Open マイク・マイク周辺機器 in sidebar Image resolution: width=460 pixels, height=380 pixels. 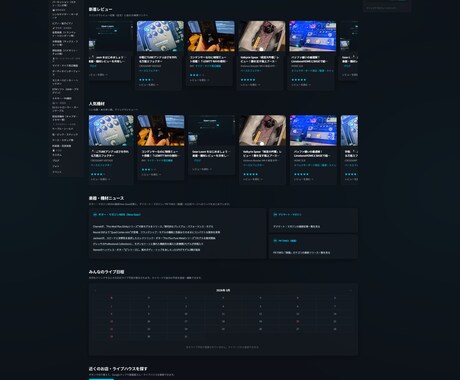tap(65, 66)
